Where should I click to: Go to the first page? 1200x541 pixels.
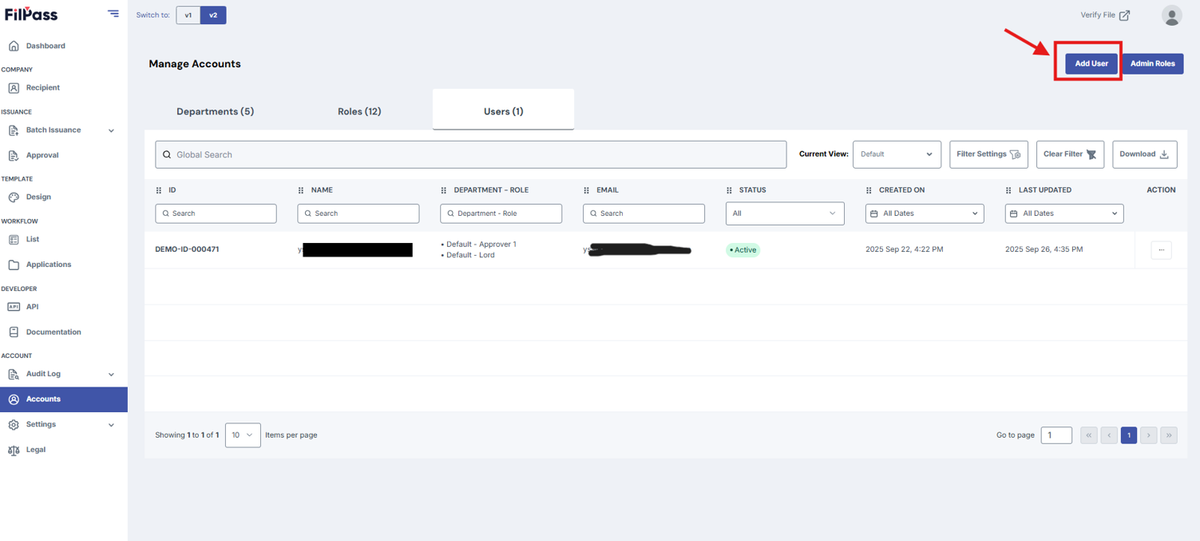(x=1089, y=435)
